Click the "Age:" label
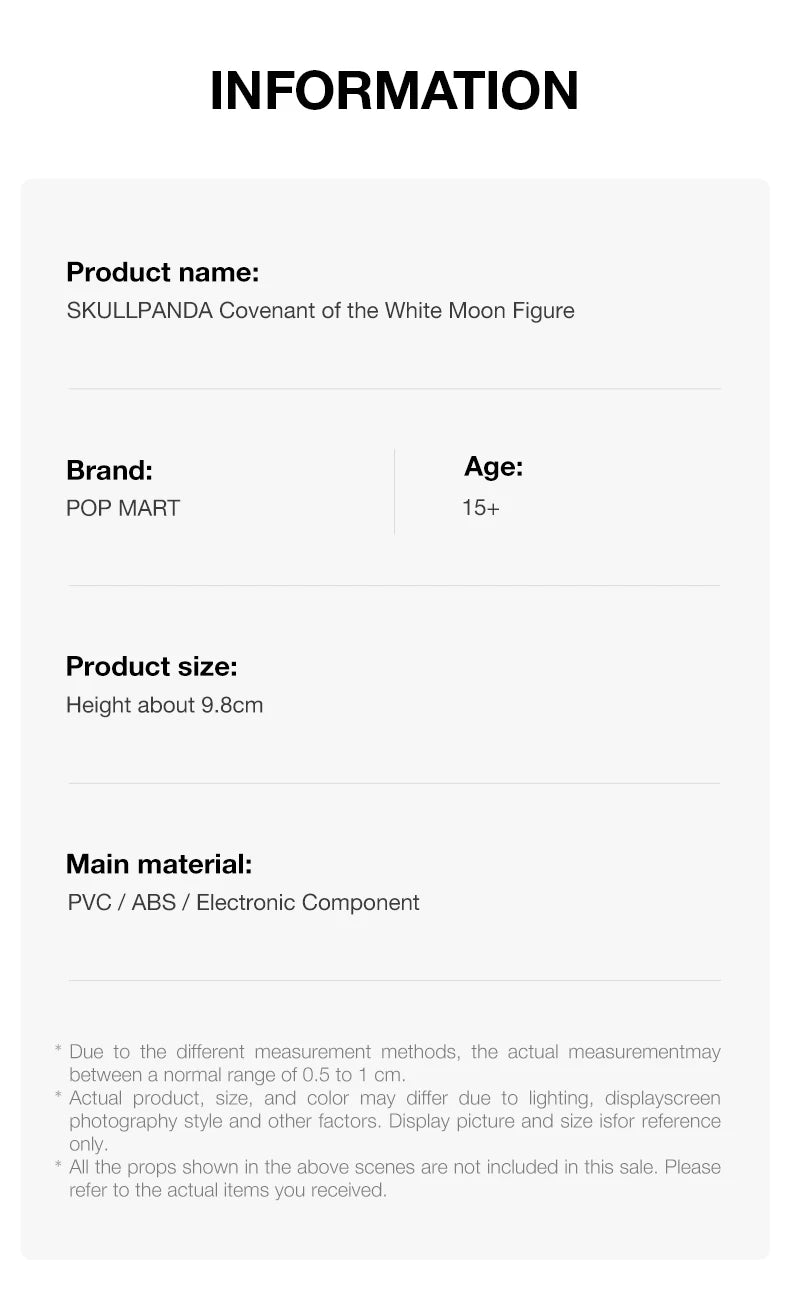This screenshot has width=790, height=1297. [493, 467]
